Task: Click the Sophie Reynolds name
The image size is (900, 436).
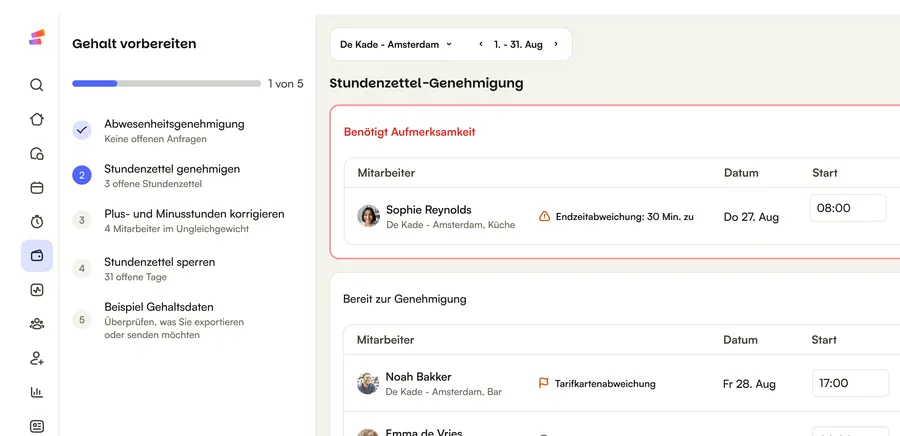Action: coord(429,209)
